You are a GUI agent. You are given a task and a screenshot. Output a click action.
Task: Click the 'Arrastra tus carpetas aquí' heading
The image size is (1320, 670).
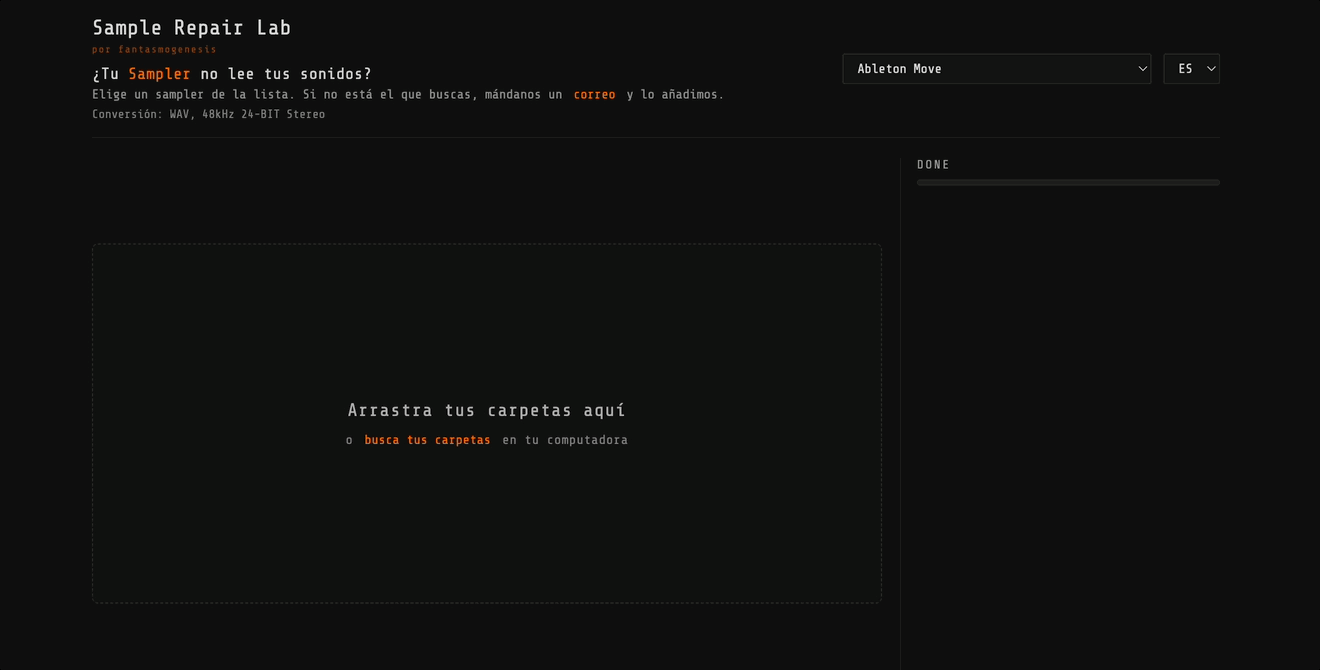coord(486,410)
